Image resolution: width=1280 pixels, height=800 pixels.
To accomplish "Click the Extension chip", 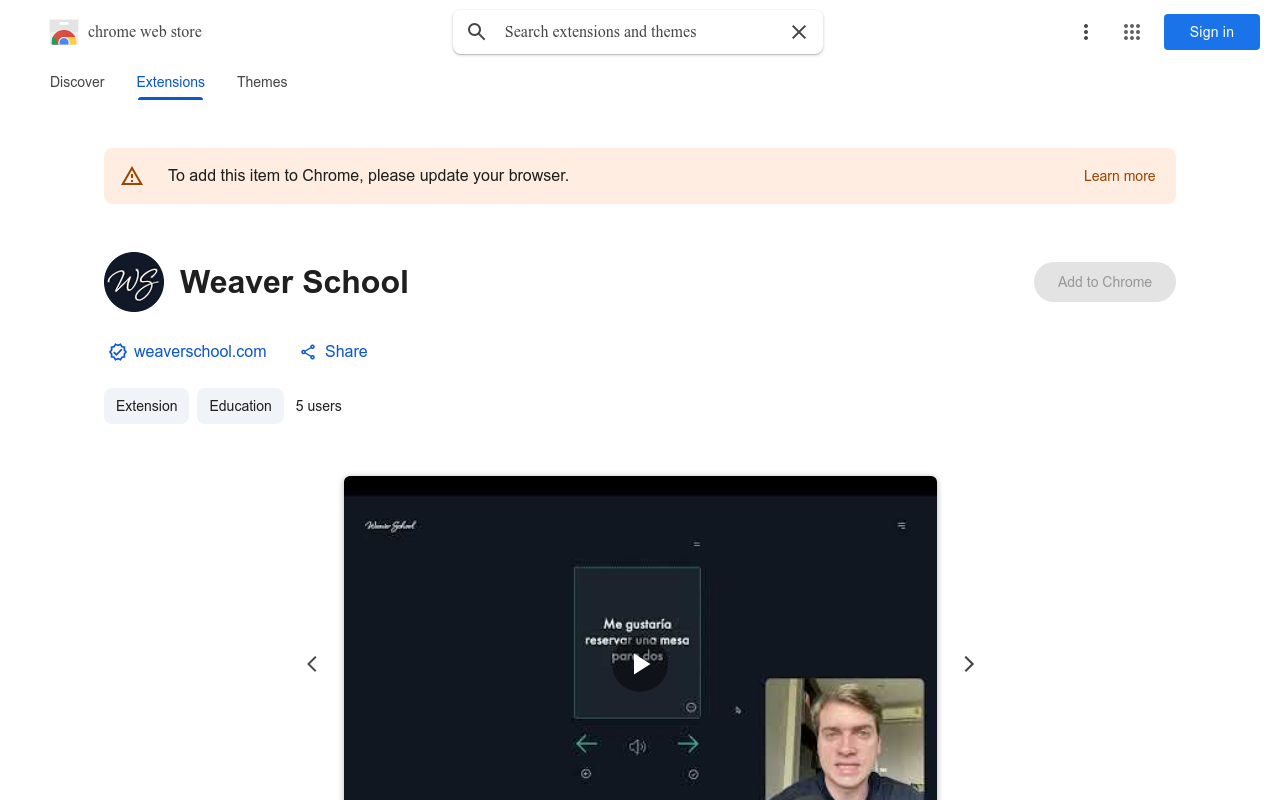I will click(146, 406).
